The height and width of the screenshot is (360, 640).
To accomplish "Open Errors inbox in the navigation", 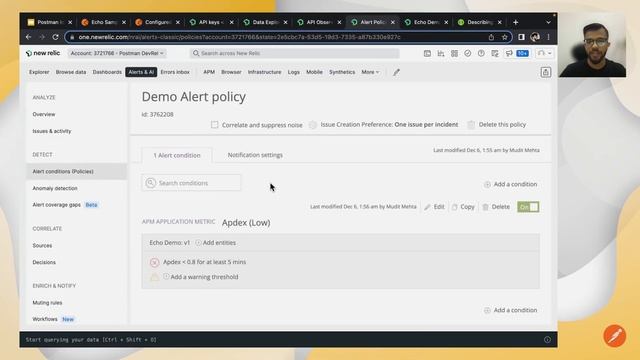I will click(x=175, y=72).
